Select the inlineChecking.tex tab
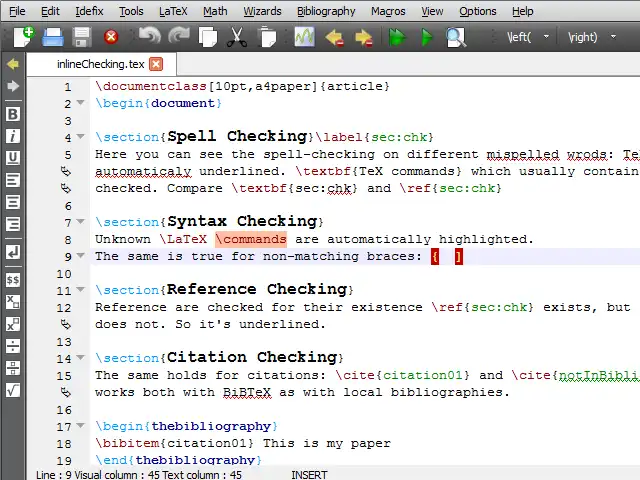The image size is (640, 480). click(x=101, y=64)
